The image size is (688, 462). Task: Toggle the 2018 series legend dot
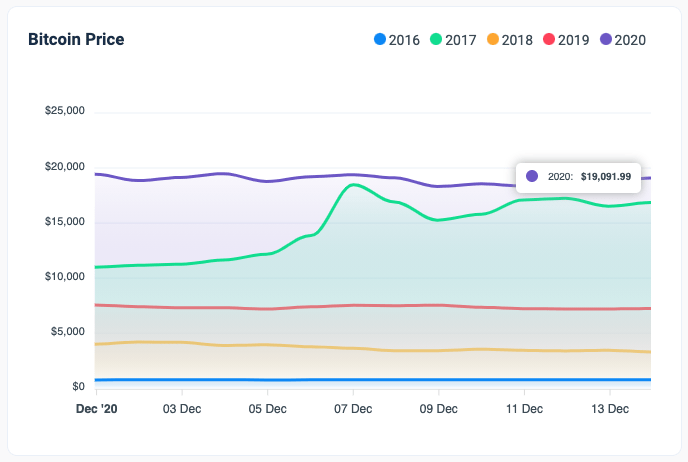(493, 39)
